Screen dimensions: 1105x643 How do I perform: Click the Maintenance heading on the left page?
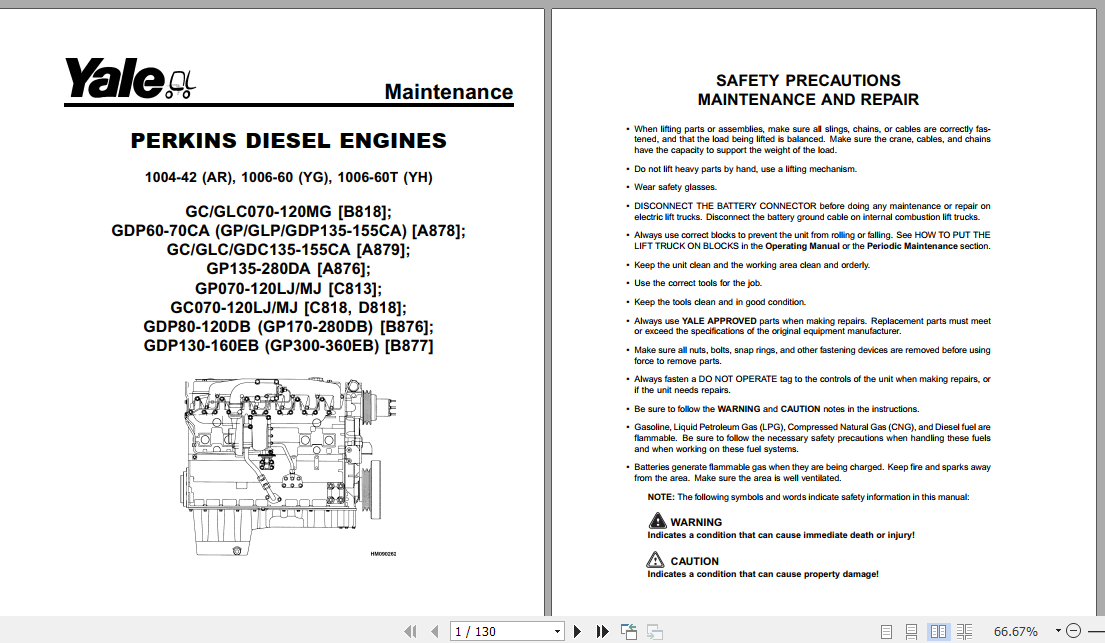[x=448, y=91]
